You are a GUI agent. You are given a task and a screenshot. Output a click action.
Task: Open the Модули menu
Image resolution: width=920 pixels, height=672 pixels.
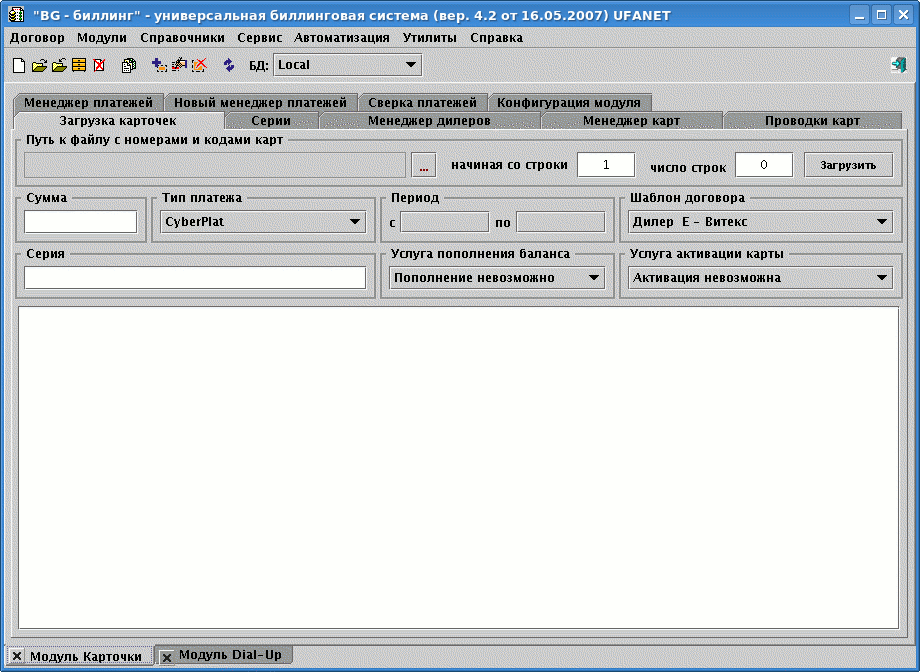pyautogui.click(x=101, y=37)
